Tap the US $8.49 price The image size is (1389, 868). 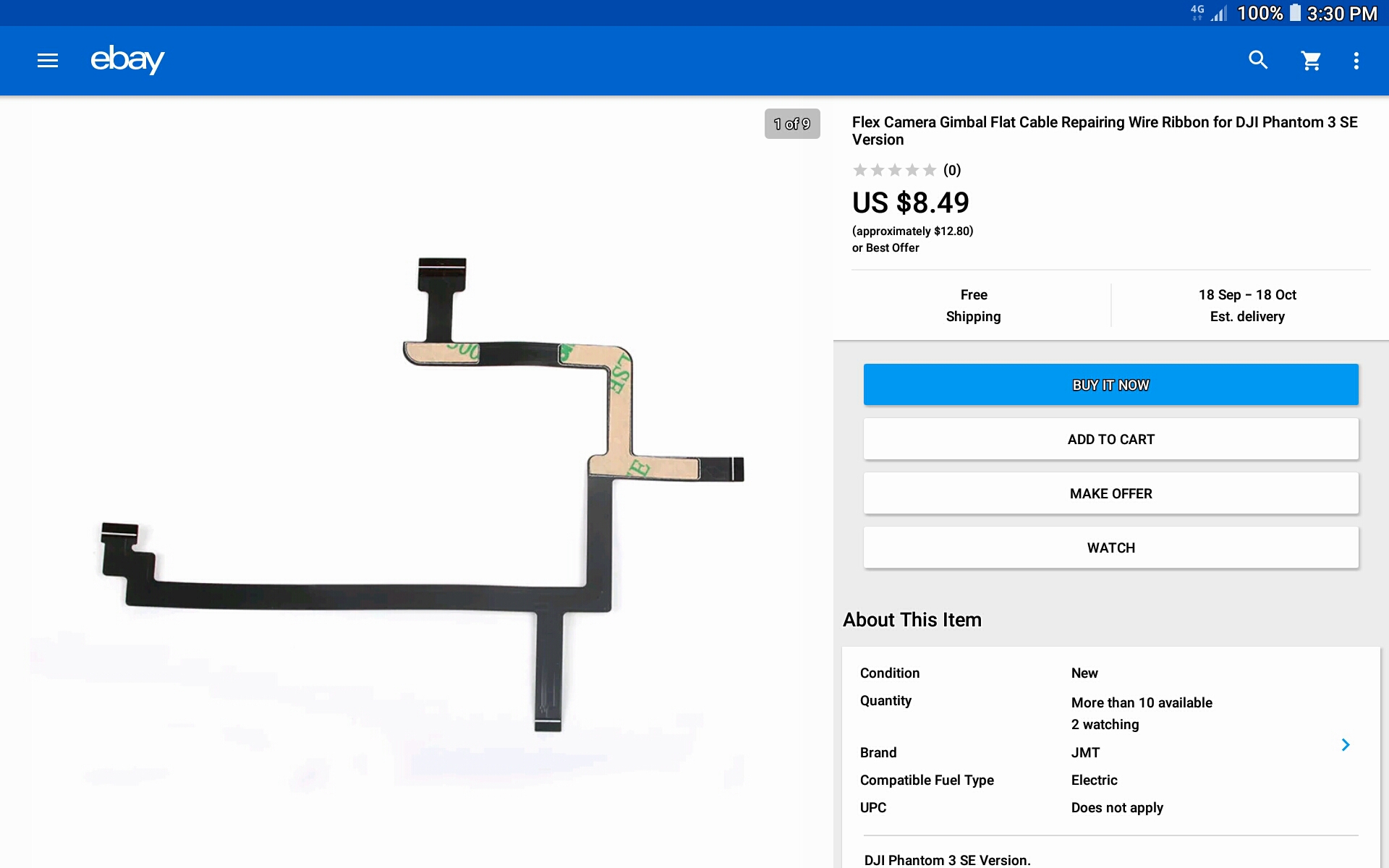(x=911, y=203)
